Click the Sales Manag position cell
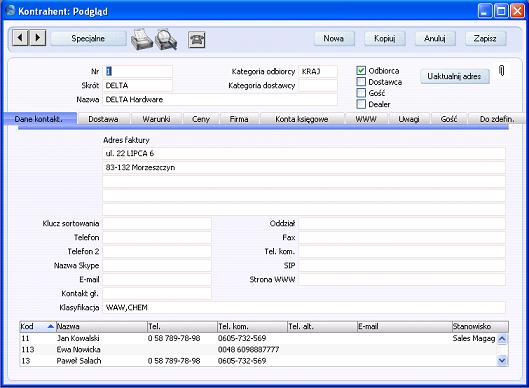Screen dimensions: 529x388 point(474,338)
